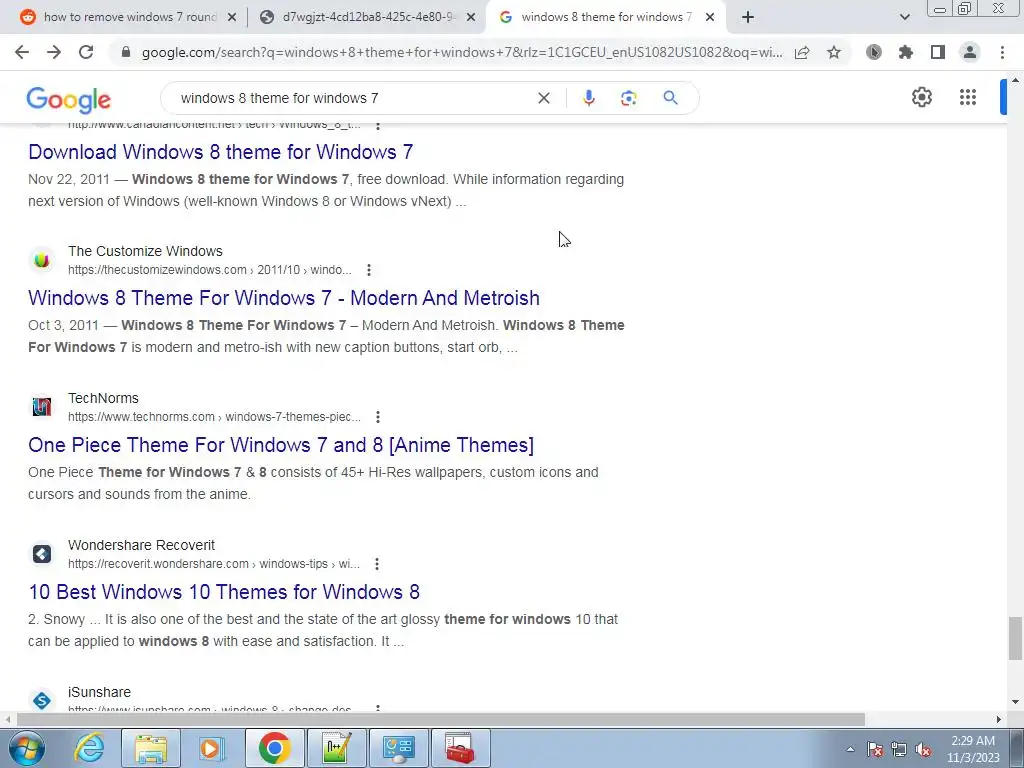Click the technorms.com URL breadcrumb
Screen dimensions: 1024x768
tap(214, 417)
